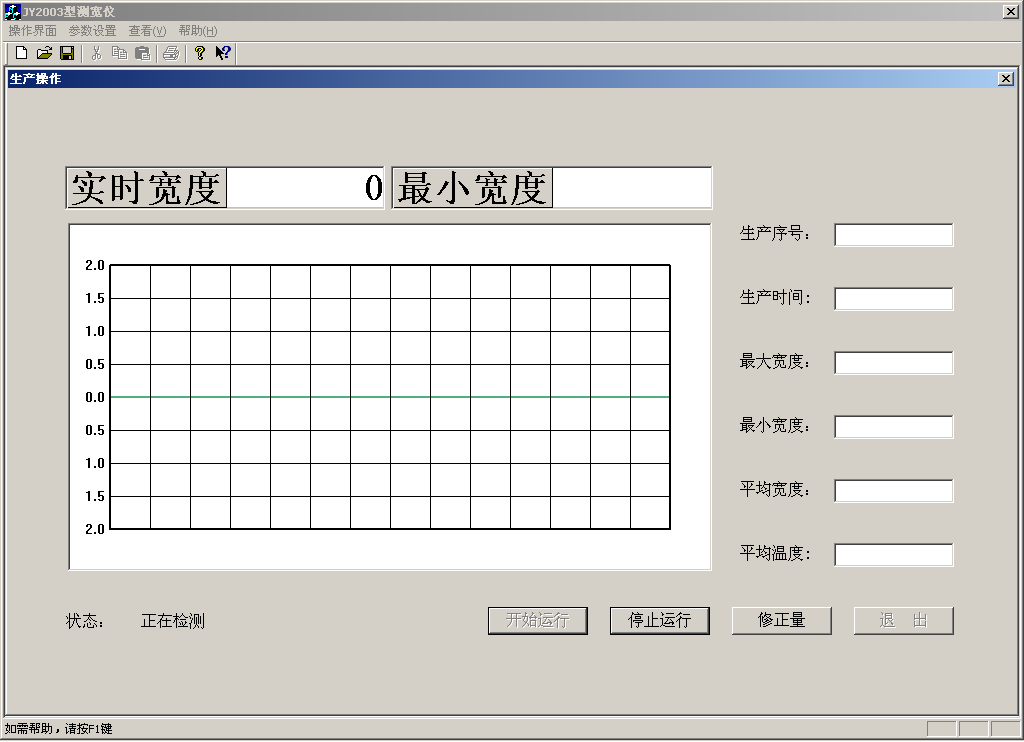Activate the context help pointer icon
Screen dimensions: 1024x742
coord(223,53)
